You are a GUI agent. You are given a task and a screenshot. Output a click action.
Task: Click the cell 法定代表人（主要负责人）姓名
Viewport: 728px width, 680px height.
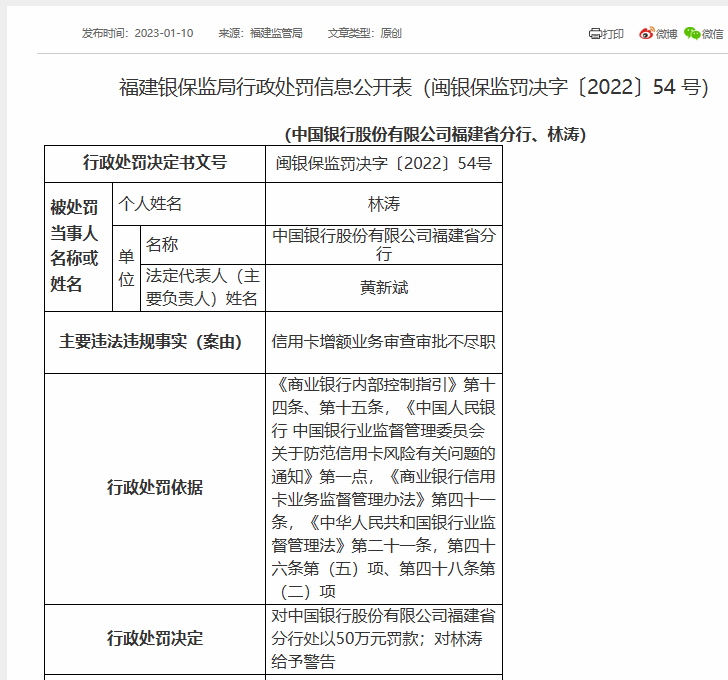click(x=203, y=288)
